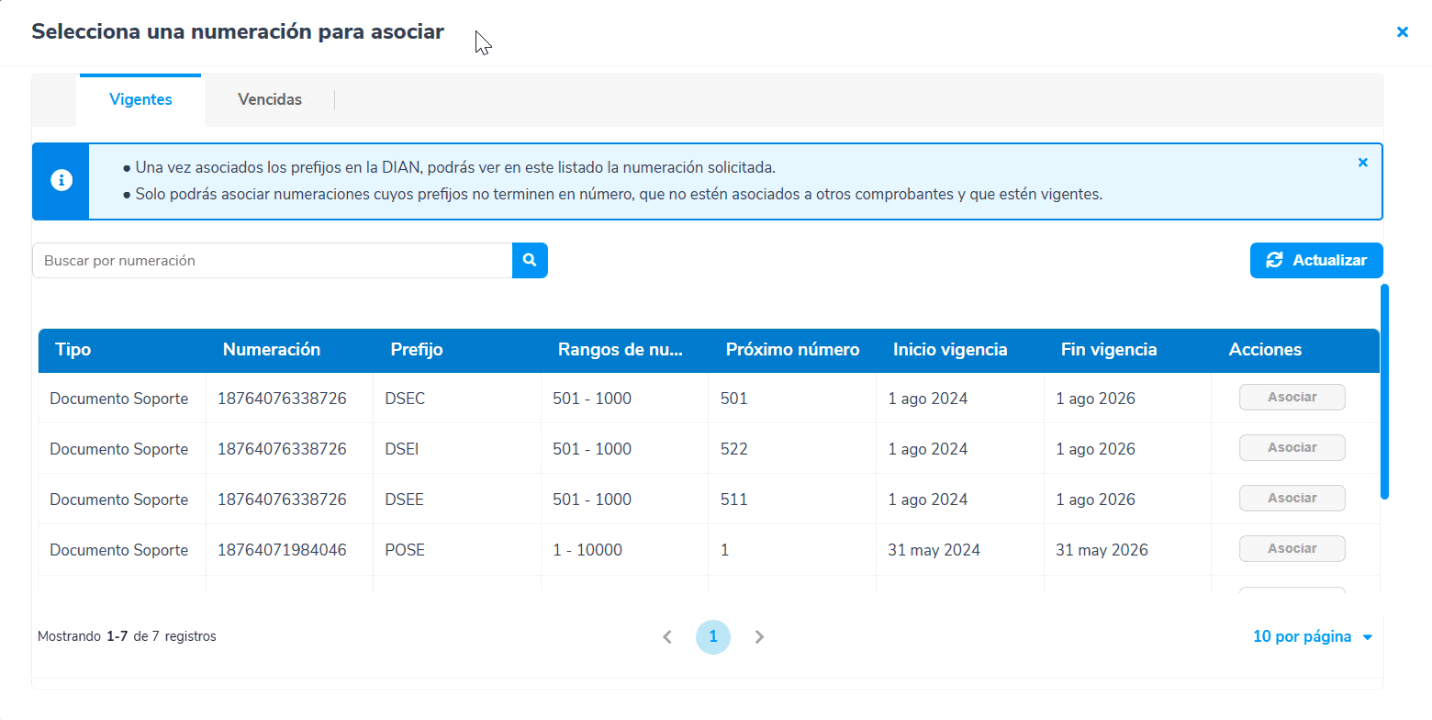Click the Actualizar refresh button
The image size is (1432, 720).
click(1316, 260)
